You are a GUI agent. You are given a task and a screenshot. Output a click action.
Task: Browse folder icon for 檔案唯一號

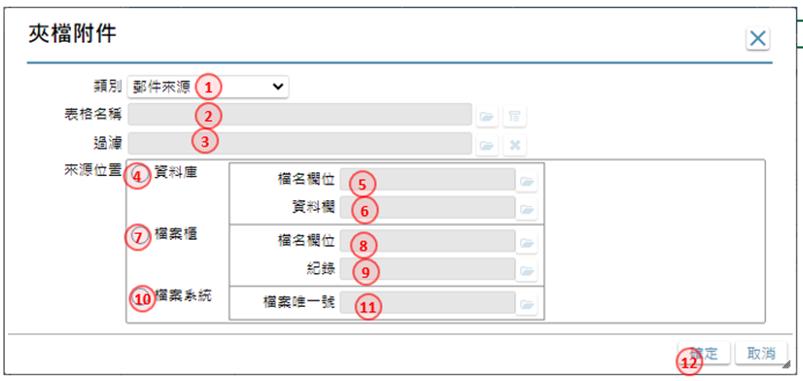527,305
